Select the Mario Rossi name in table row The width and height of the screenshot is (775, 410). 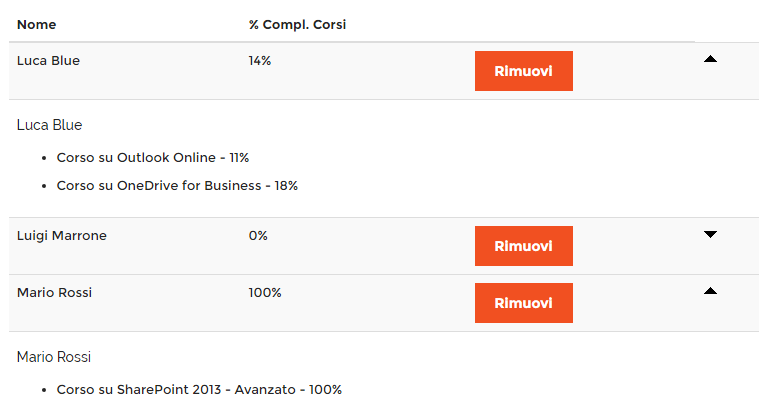point(54,292)
